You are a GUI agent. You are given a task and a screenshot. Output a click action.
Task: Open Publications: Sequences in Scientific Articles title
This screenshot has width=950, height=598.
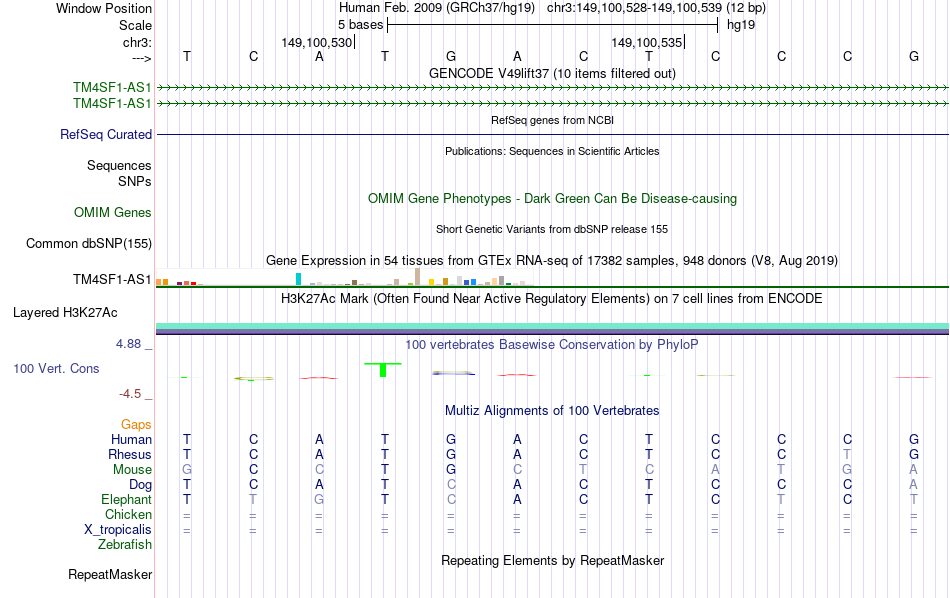tap(552, 151)
